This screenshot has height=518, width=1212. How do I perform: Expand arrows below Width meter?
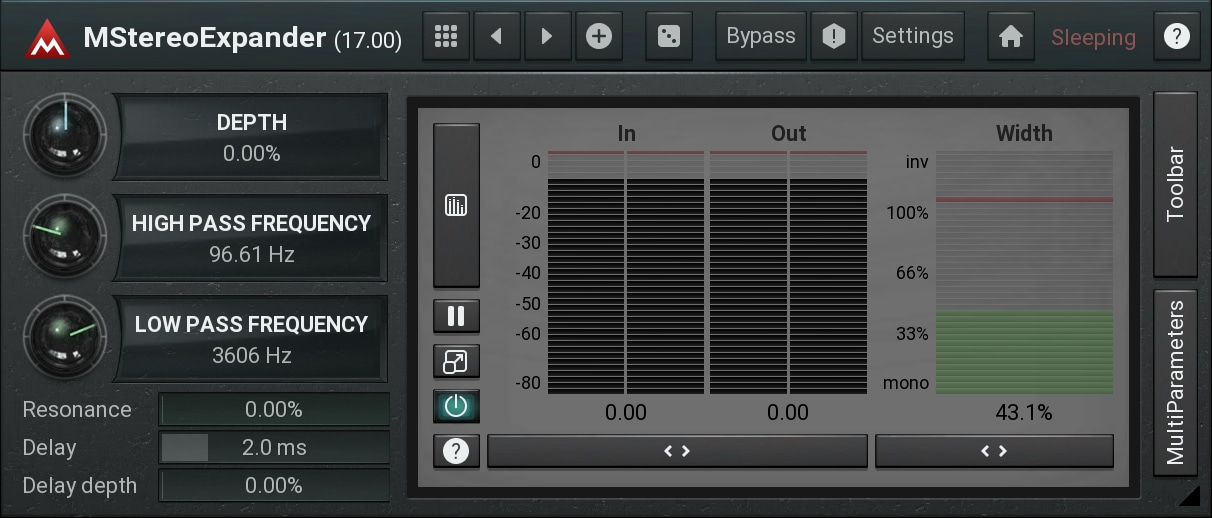coord(994,451)
